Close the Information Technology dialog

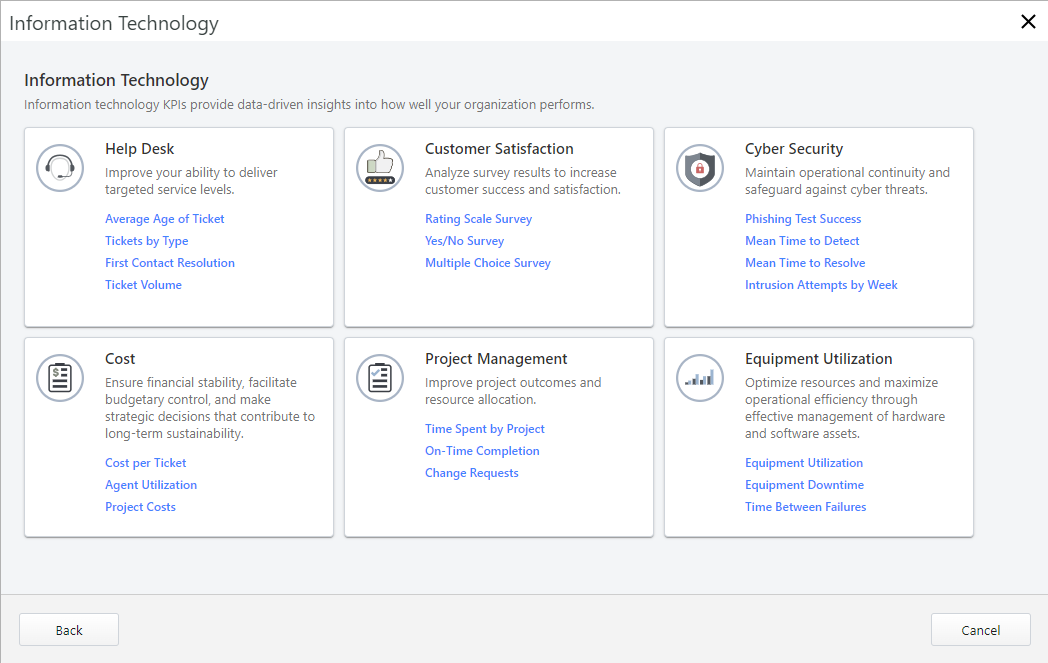coord(1028,22)
